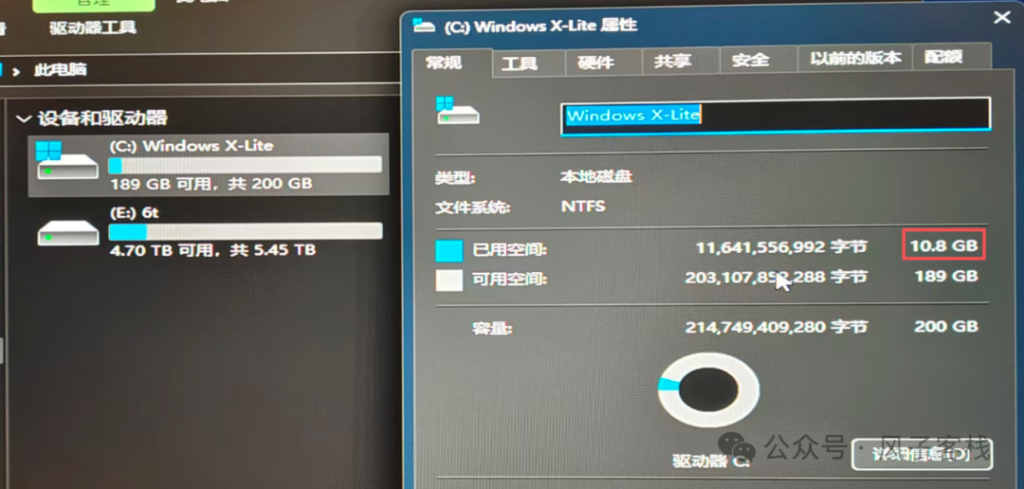Click the disk usage donut chart
The height and width of the screenshot is (489, 1024).
point(709,390)
